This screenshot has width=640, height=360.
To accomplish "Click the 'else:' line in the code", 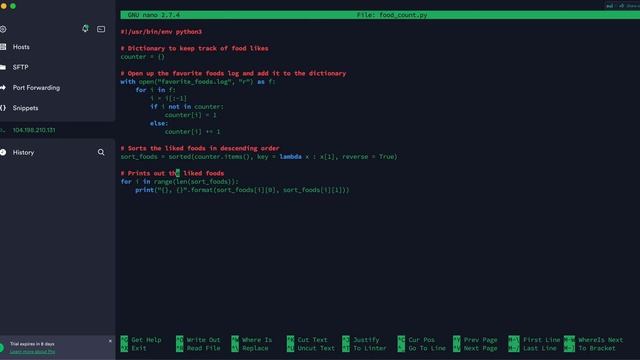I will coord(159,123).
